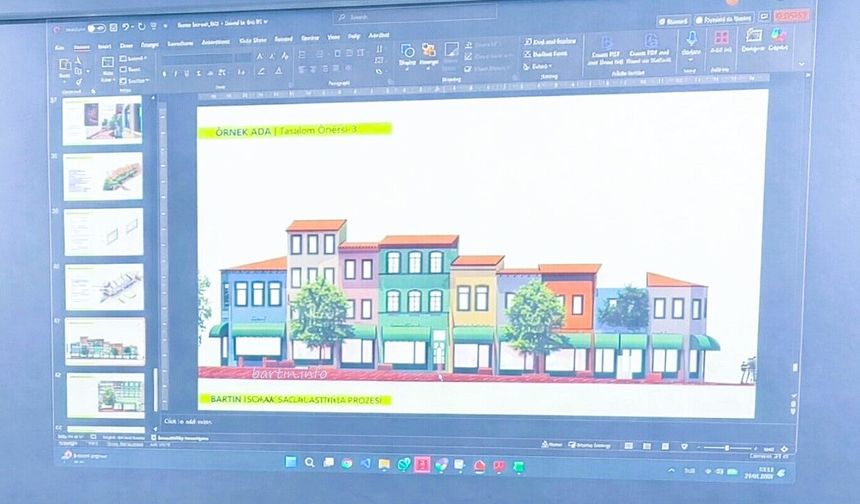Open the Design tab
The width and height of the screenshot is (860, 504).
pyautogui.click(x=150, y=45)
